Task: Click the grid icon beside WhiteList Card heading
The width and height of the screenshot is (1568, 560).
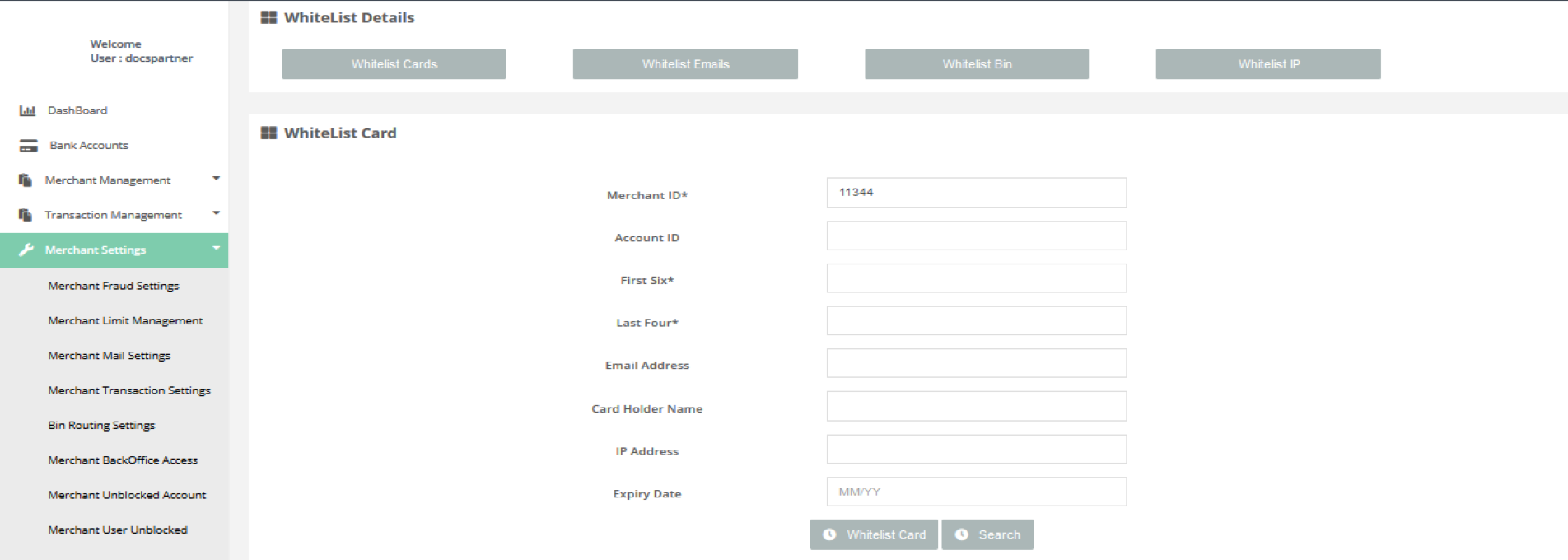Action: point(268,133)
